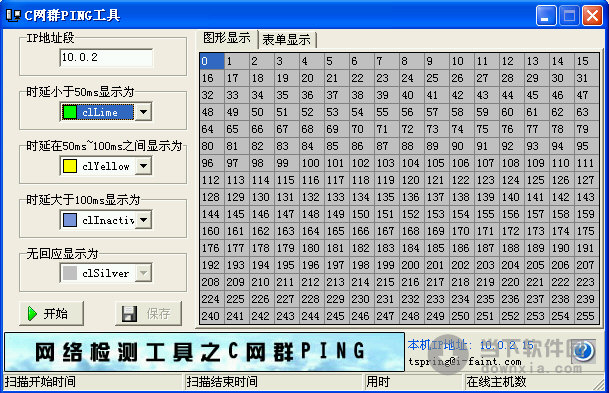This screenshot has width=609, height=393.
Task: Click the IP地址段 input field with 10.0.2
Action: pyautogui.click(x=106, y=57)
